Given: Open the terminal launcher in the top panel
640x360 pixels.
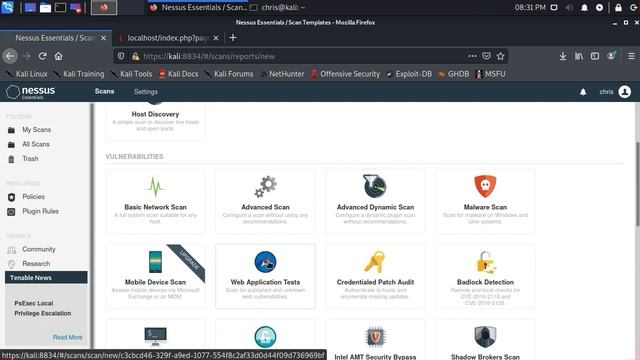Looking at the screenshot, I should tap(60, 7).
